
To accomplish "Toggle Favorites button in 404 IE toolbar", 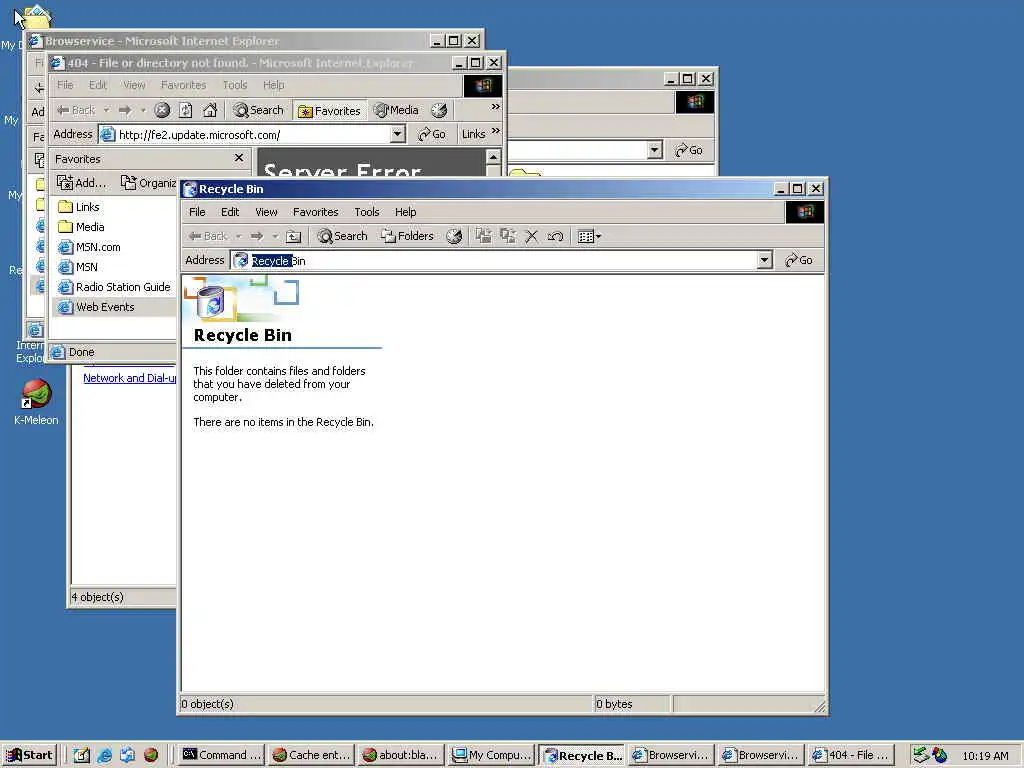I will [329, 111].
